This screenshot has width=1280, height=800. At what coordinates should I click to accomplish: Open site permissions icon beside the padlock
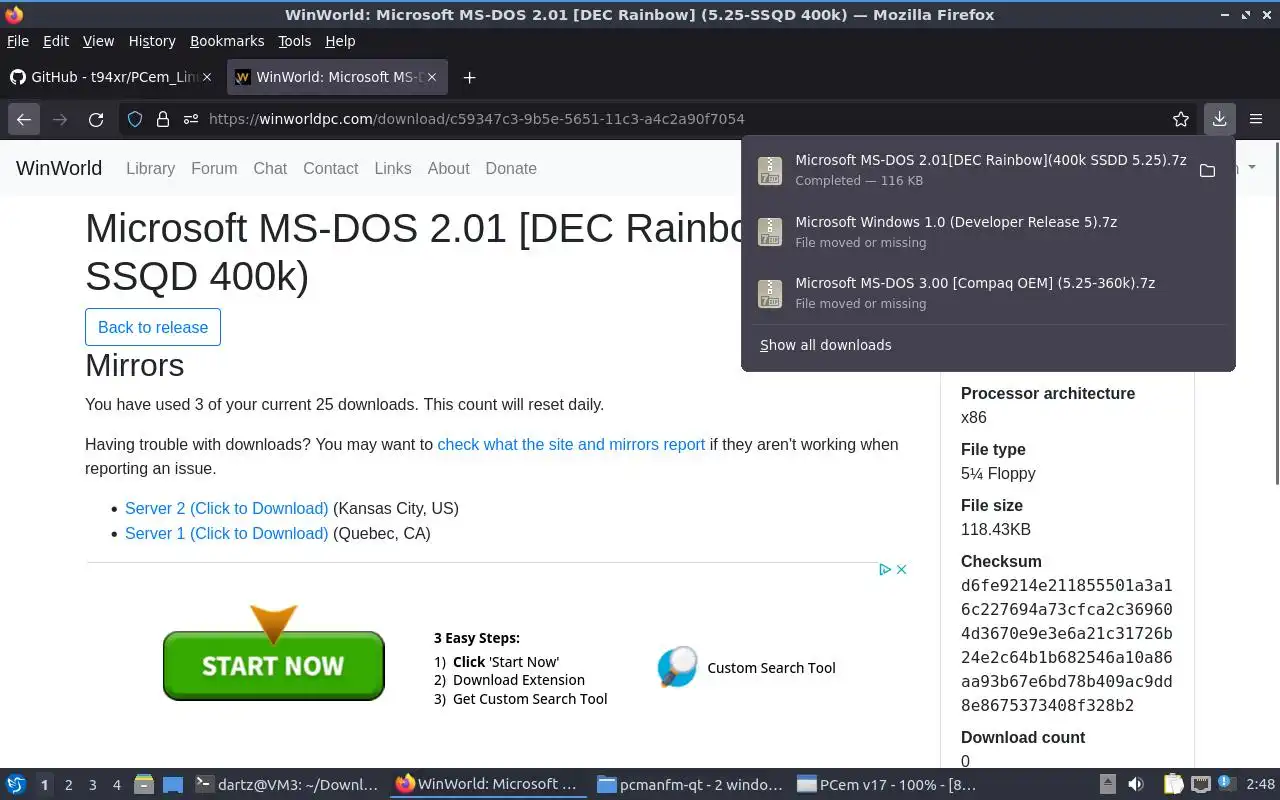click(x=190, y=119)
